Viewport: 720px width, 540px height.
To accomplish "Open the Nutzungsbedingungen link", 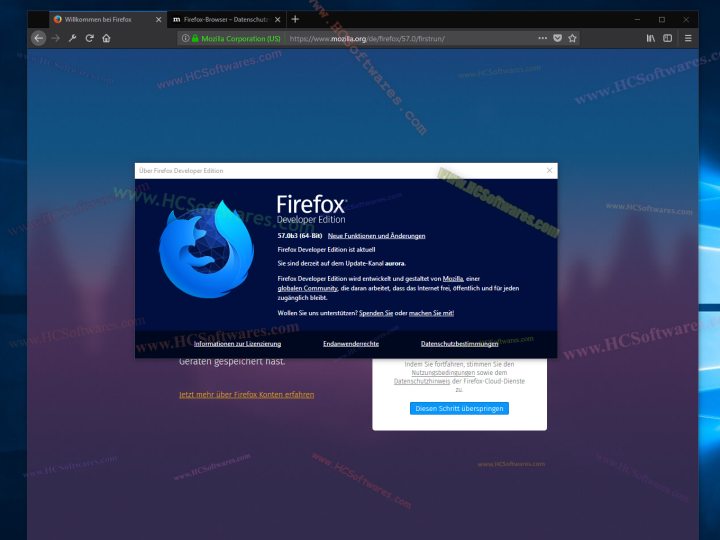I will (x=443, y=372).
